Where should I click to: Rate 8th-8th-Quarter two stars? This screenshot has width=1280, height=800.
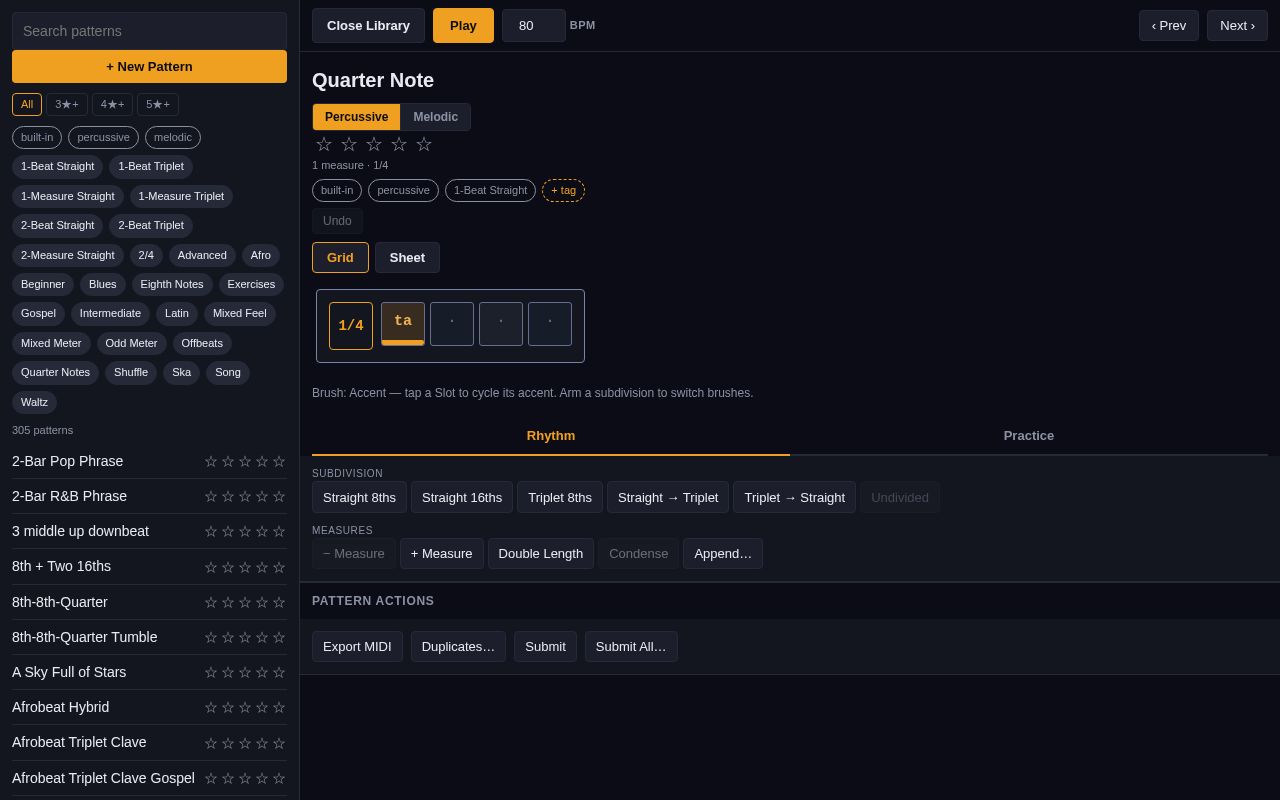pyautogui.click(x=228, y=603)
